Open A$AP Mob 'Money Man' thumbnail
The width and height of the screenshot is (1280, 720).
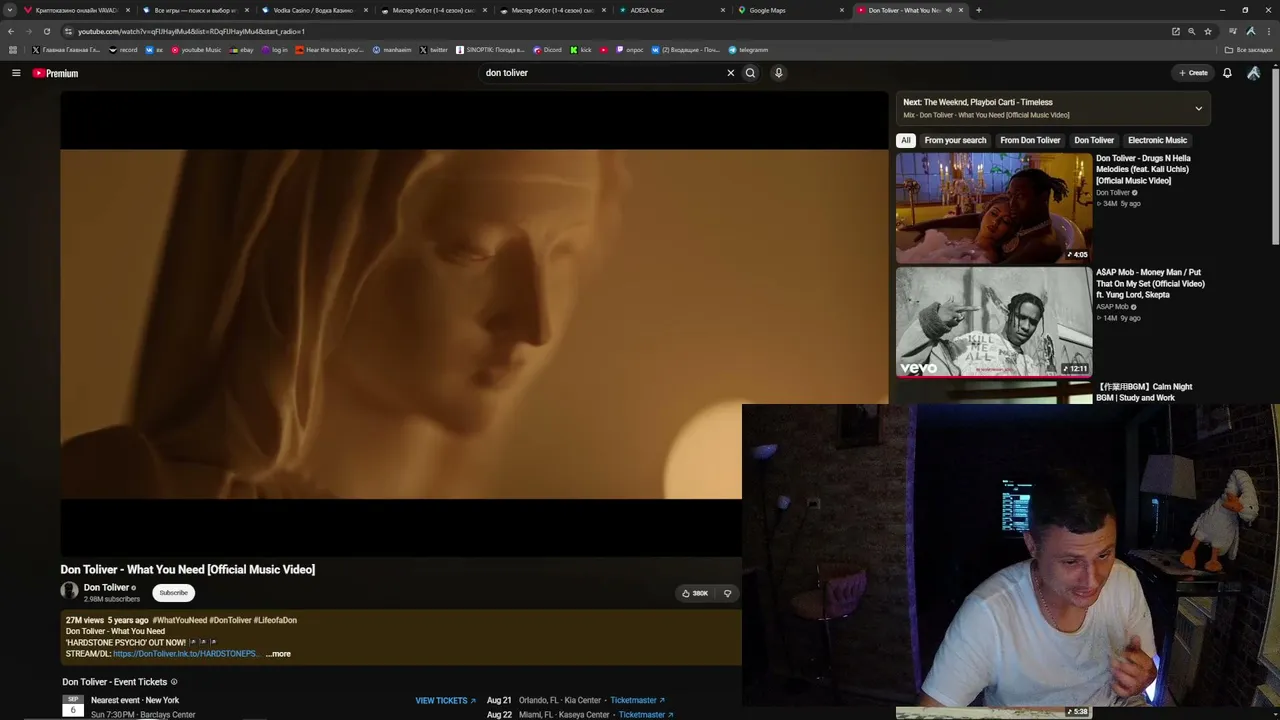coord(994,321)
